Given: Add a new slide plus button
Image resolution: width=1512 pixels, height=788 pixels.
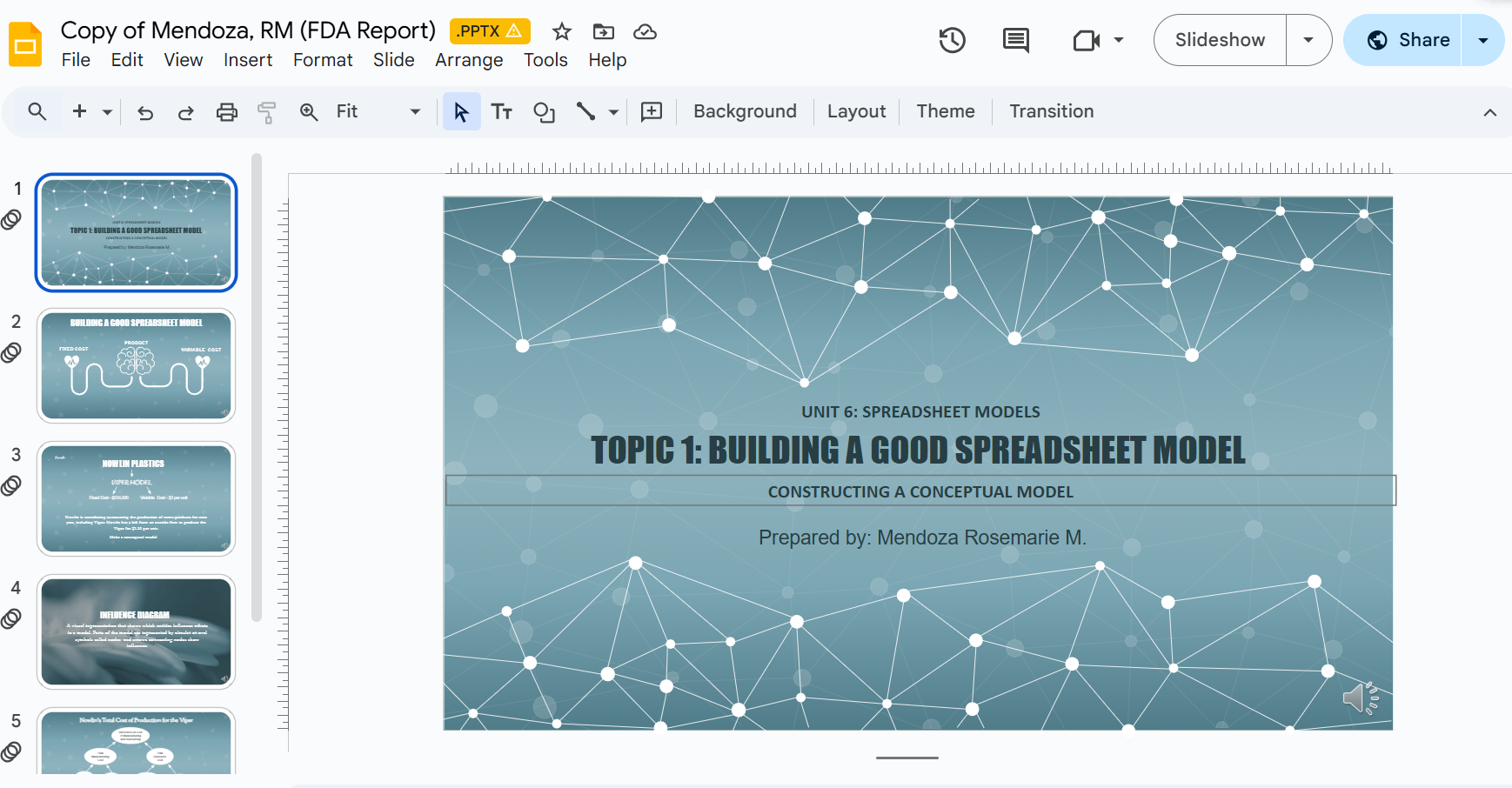Looking at the screenshot, I should coord(79,111).
